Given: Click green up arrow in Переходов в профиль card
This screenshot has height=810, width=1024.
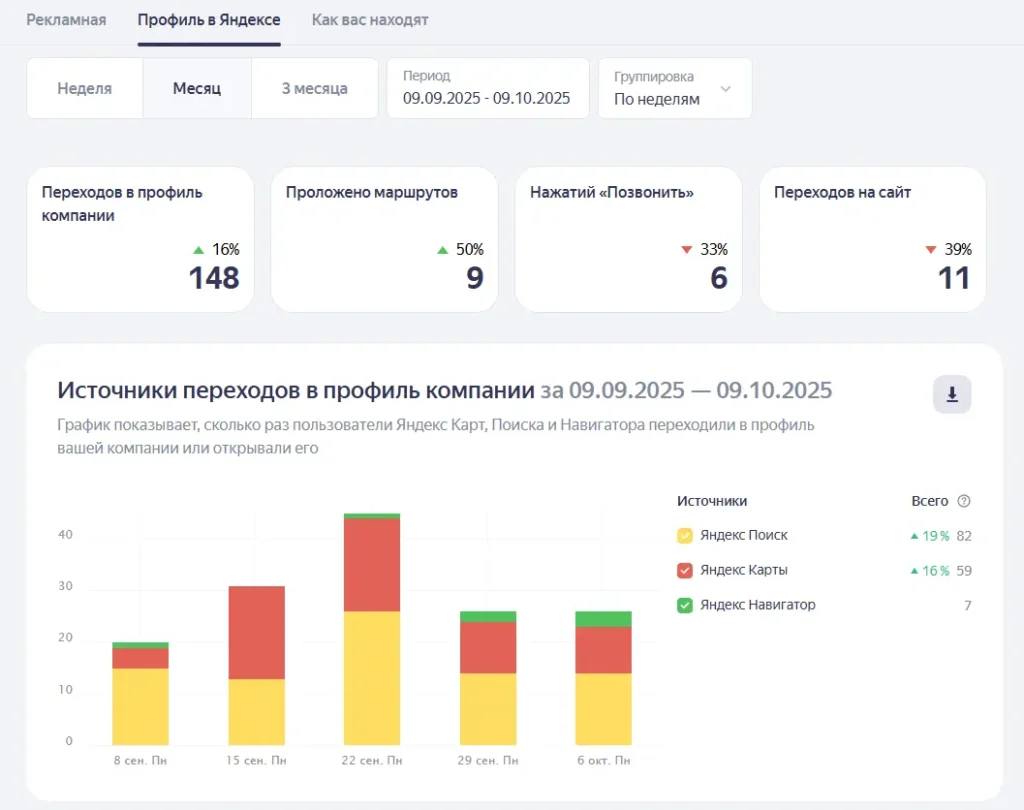Looking at the screenshot, I should (x=198, y=250).
